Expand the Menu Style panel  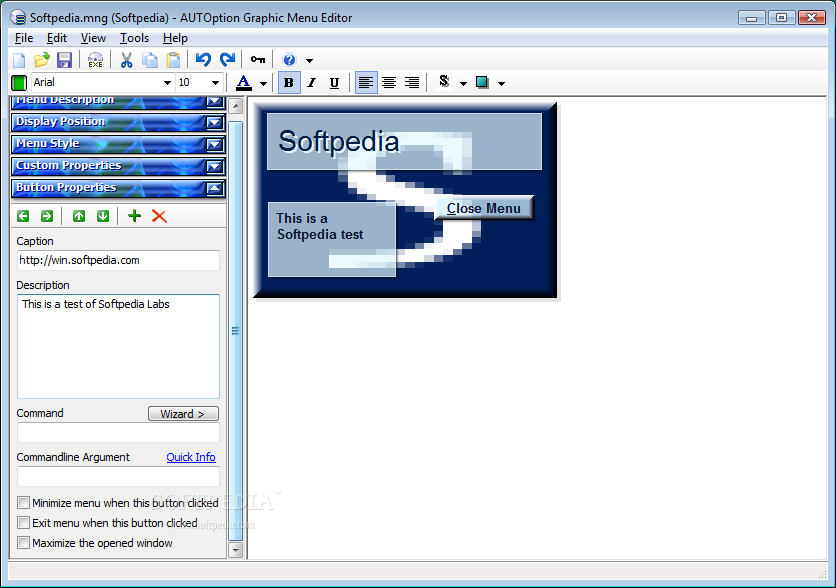[x=214, y=144]
